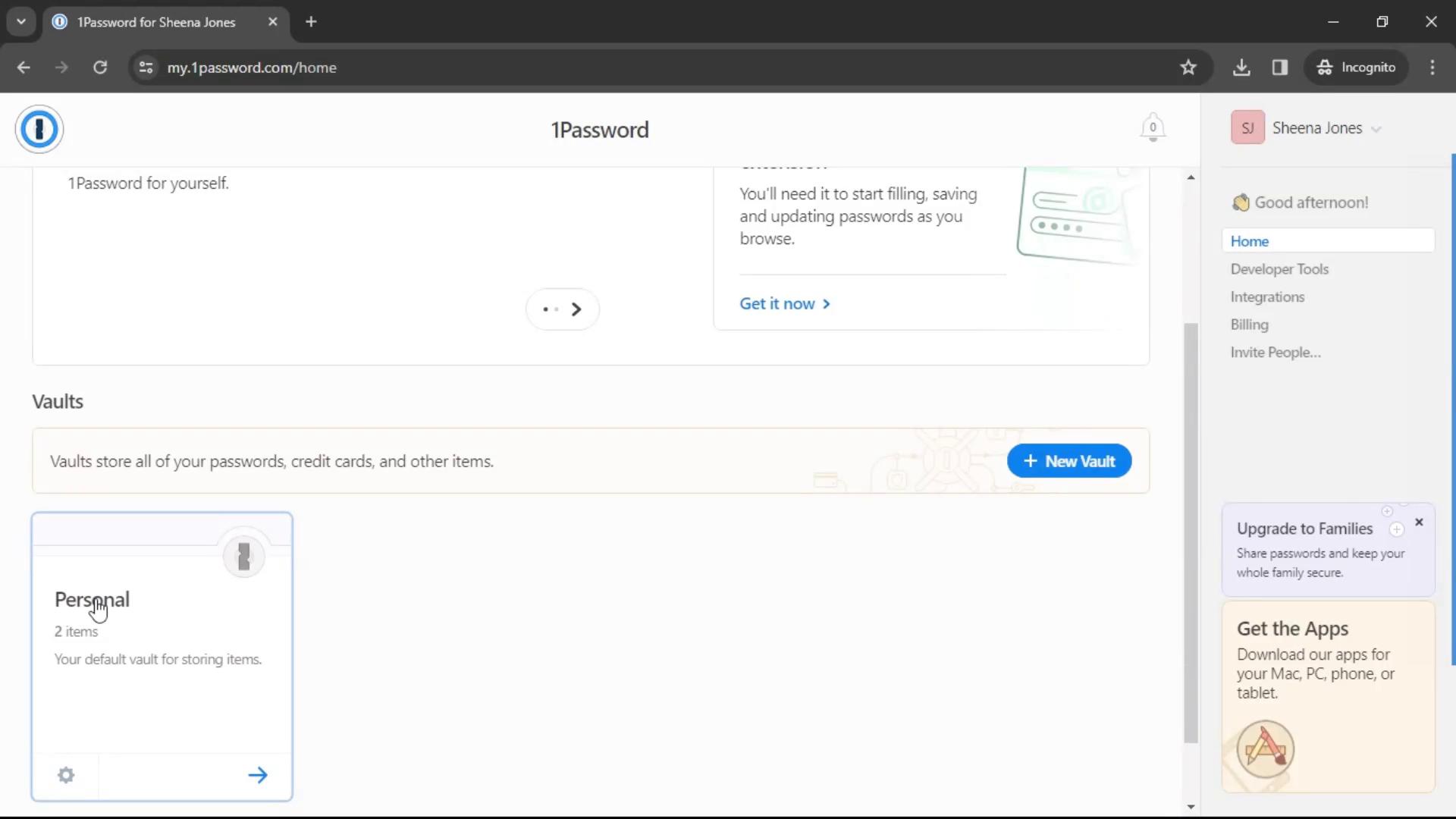This screenshot has height=819, width=1456.
Task: Open Billing in the sidebar
Action: (x=1249, y=325)
